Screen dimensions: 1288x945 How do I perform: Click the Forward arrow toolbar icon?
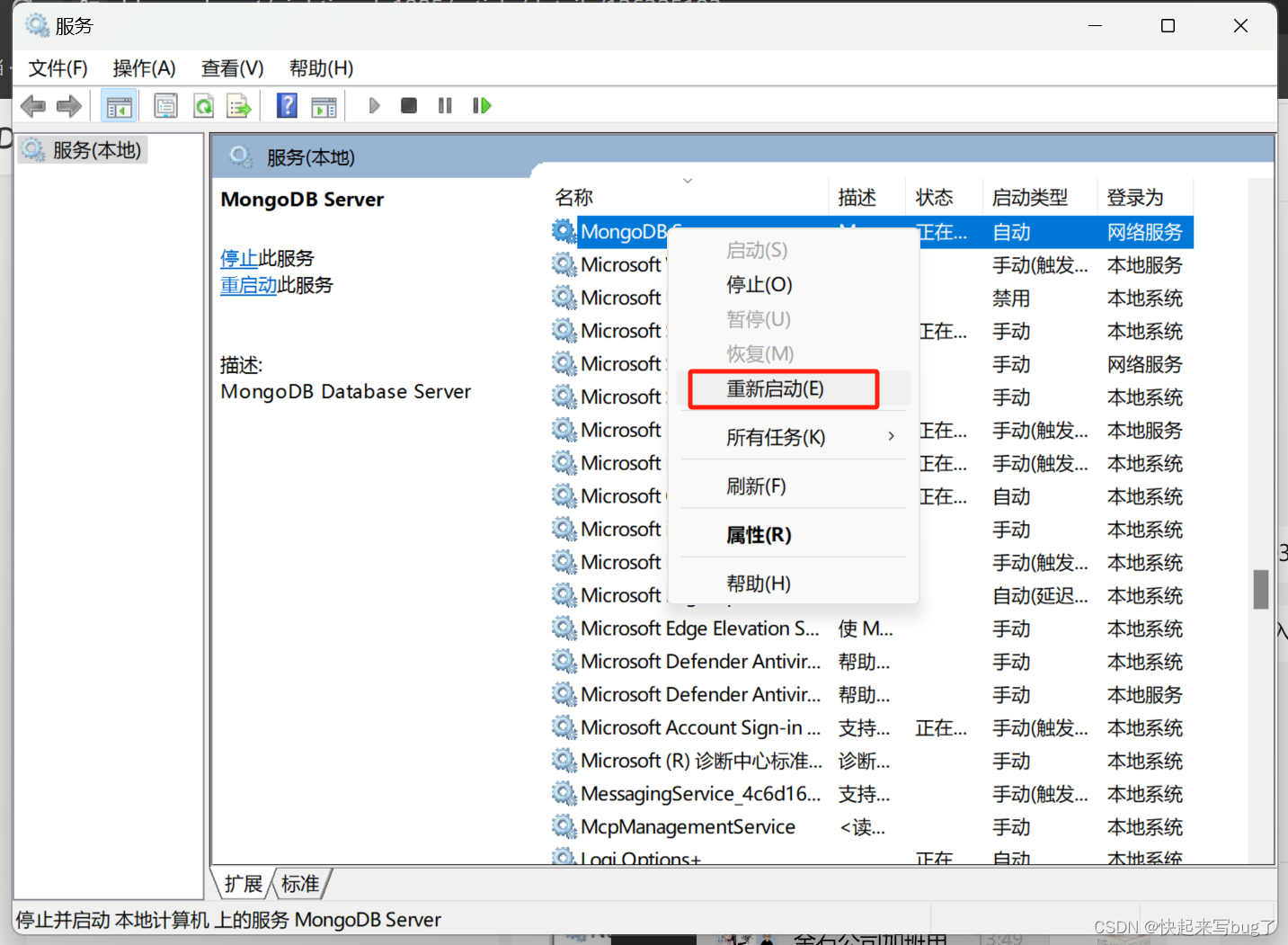(x=69, y=106)
